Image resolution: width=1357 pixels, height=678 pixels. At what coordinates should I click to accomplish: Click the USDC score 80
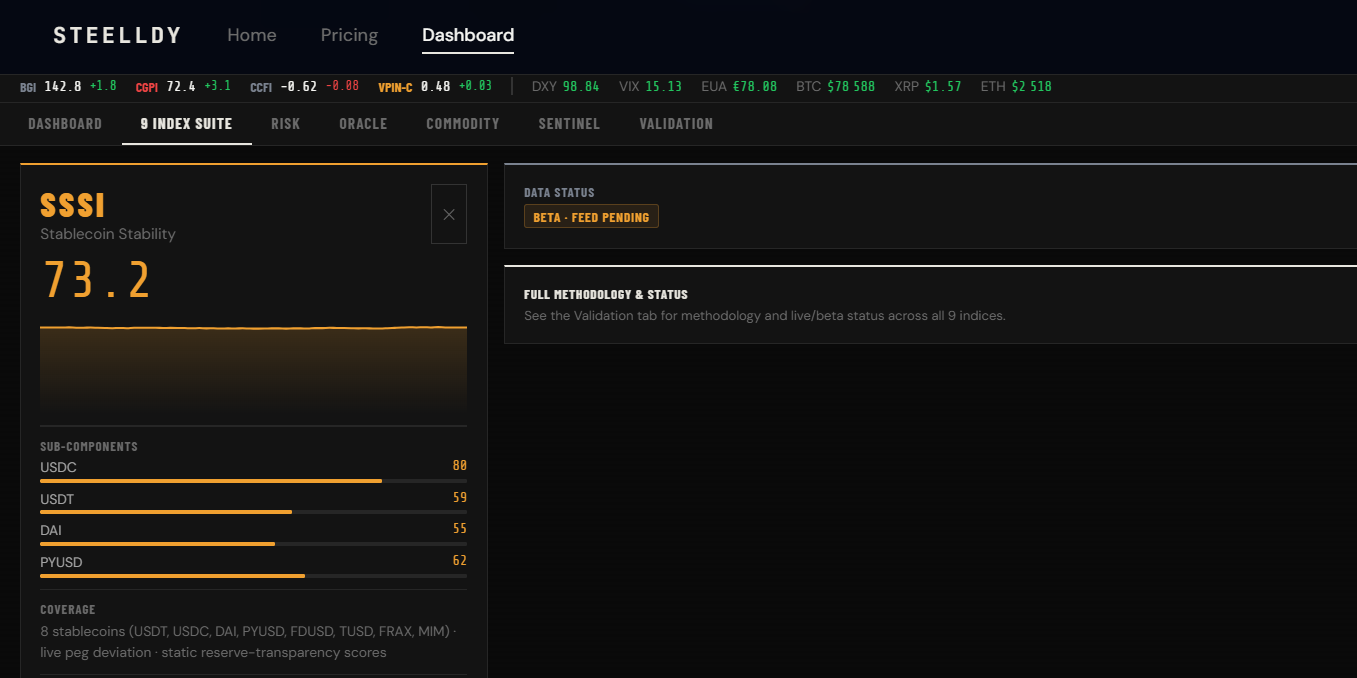[x=460, y=466]
